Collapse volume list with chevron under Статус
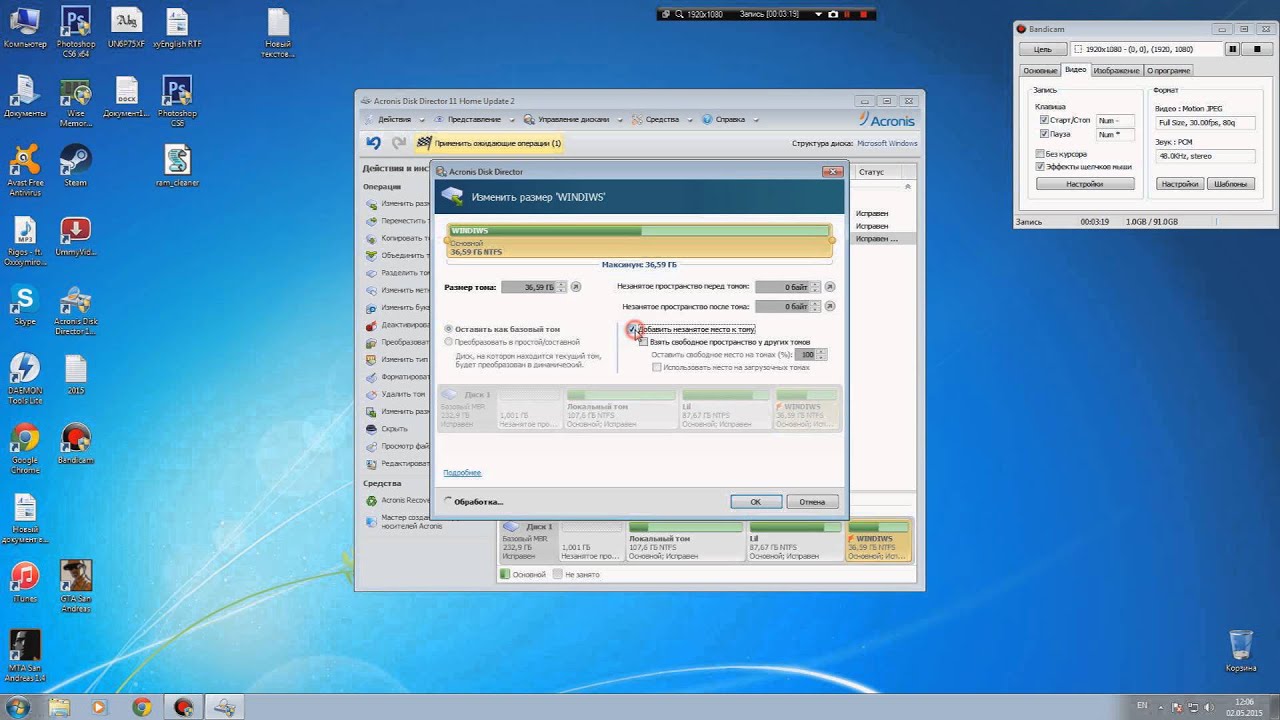1280x720 pixels. 909,187
